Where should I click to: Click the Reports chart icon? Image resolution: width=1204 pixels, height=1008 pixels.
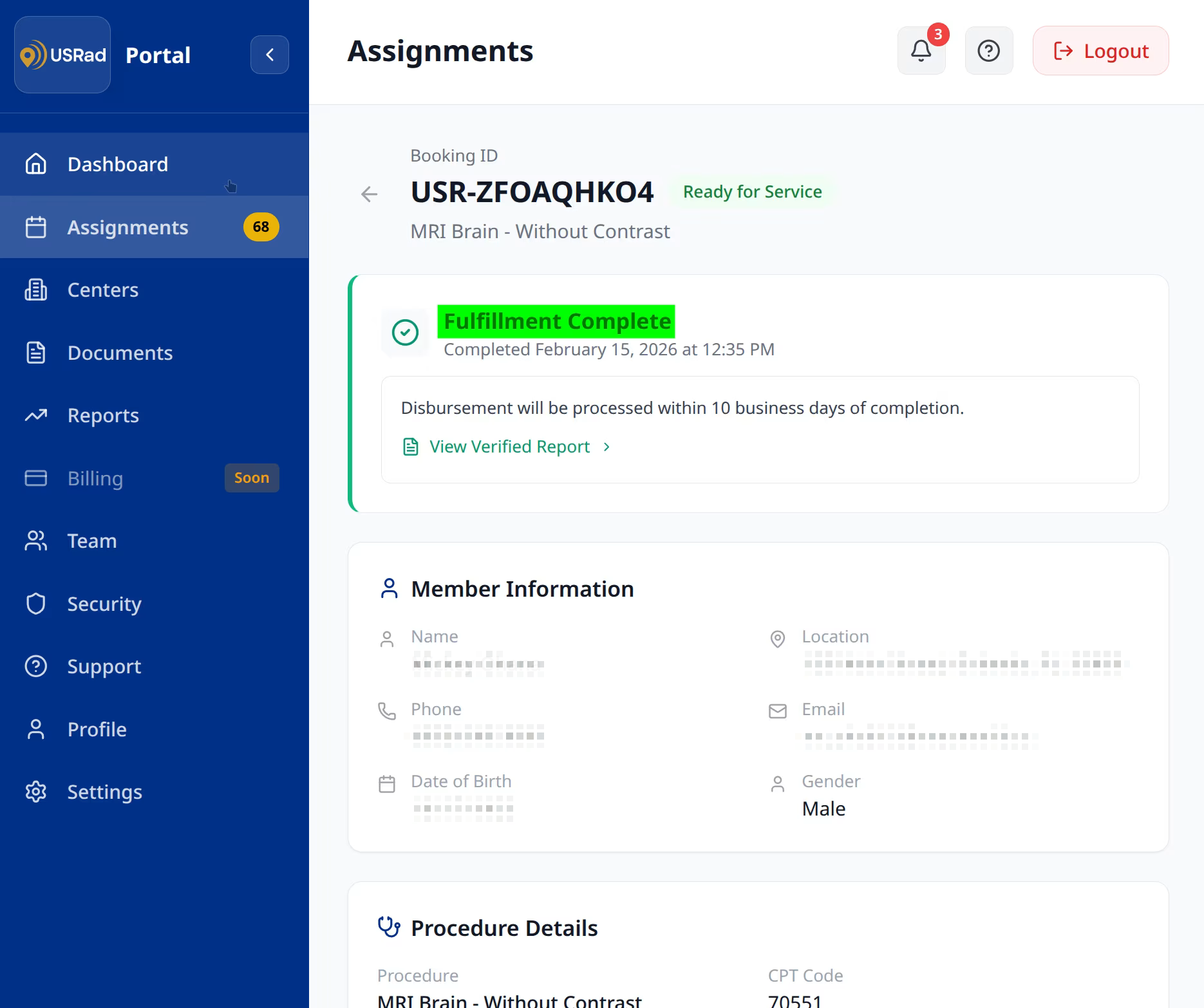click(x=35, y=415)
